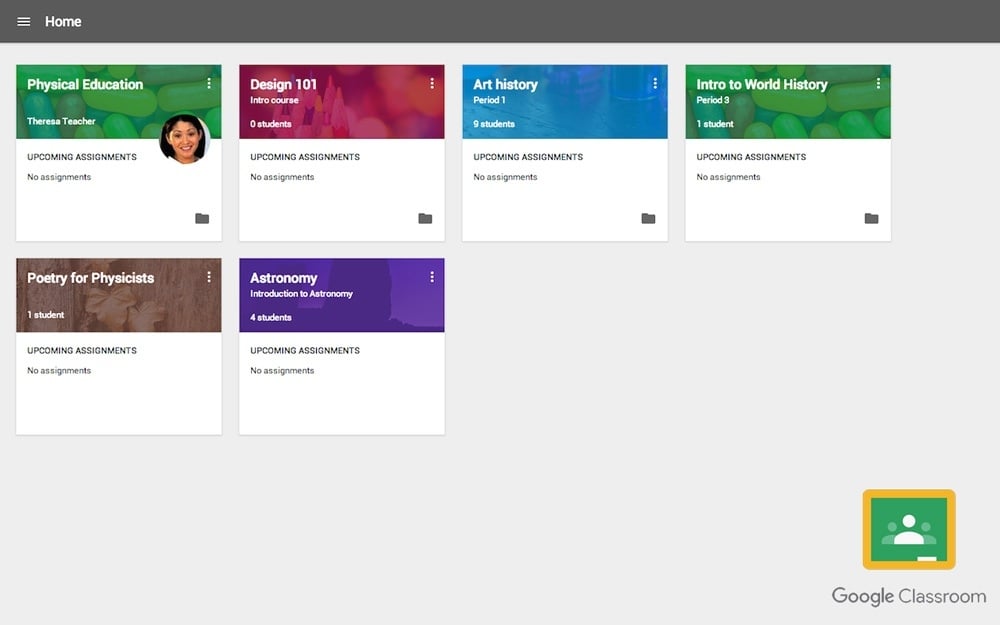Screen dimensions: 1000x625
Task: Open Poetry for Physicists options menu
Action: pos(210,277)
